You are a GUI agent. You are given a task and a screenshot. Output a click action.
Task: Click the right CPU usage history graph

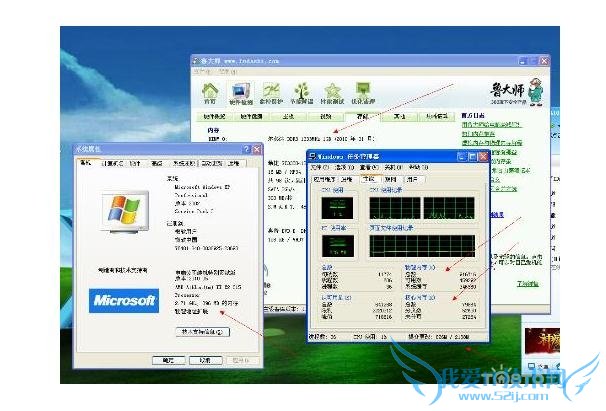449,208
